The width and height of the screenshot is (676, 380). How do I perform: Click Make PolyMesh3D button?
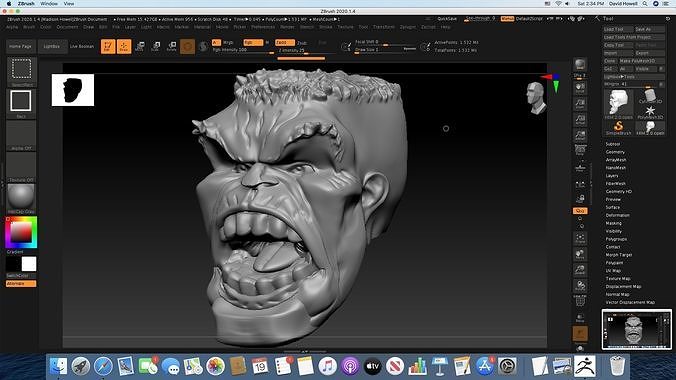point(643,61)
